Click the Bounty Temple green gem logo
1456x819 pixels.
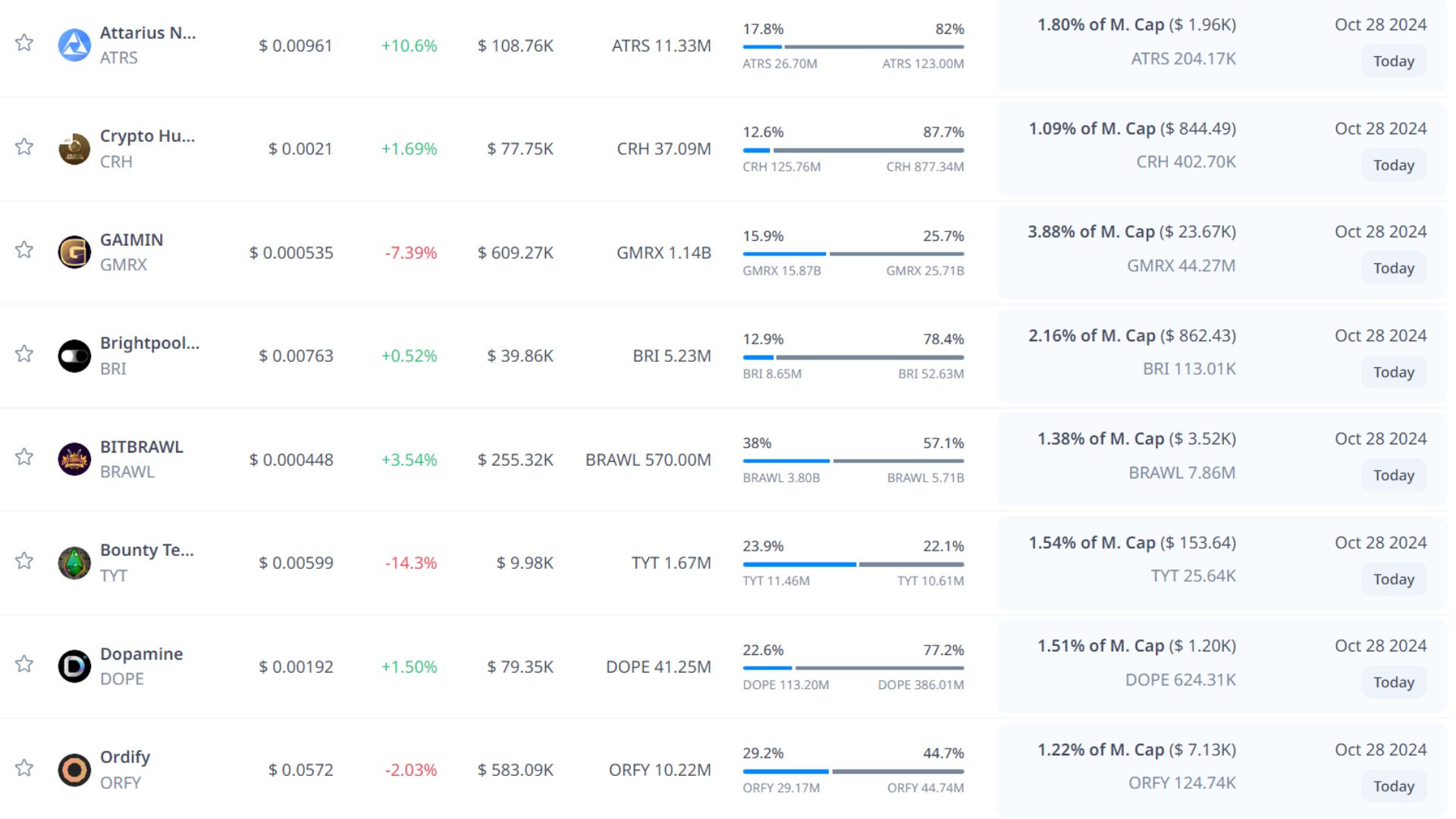74,563
